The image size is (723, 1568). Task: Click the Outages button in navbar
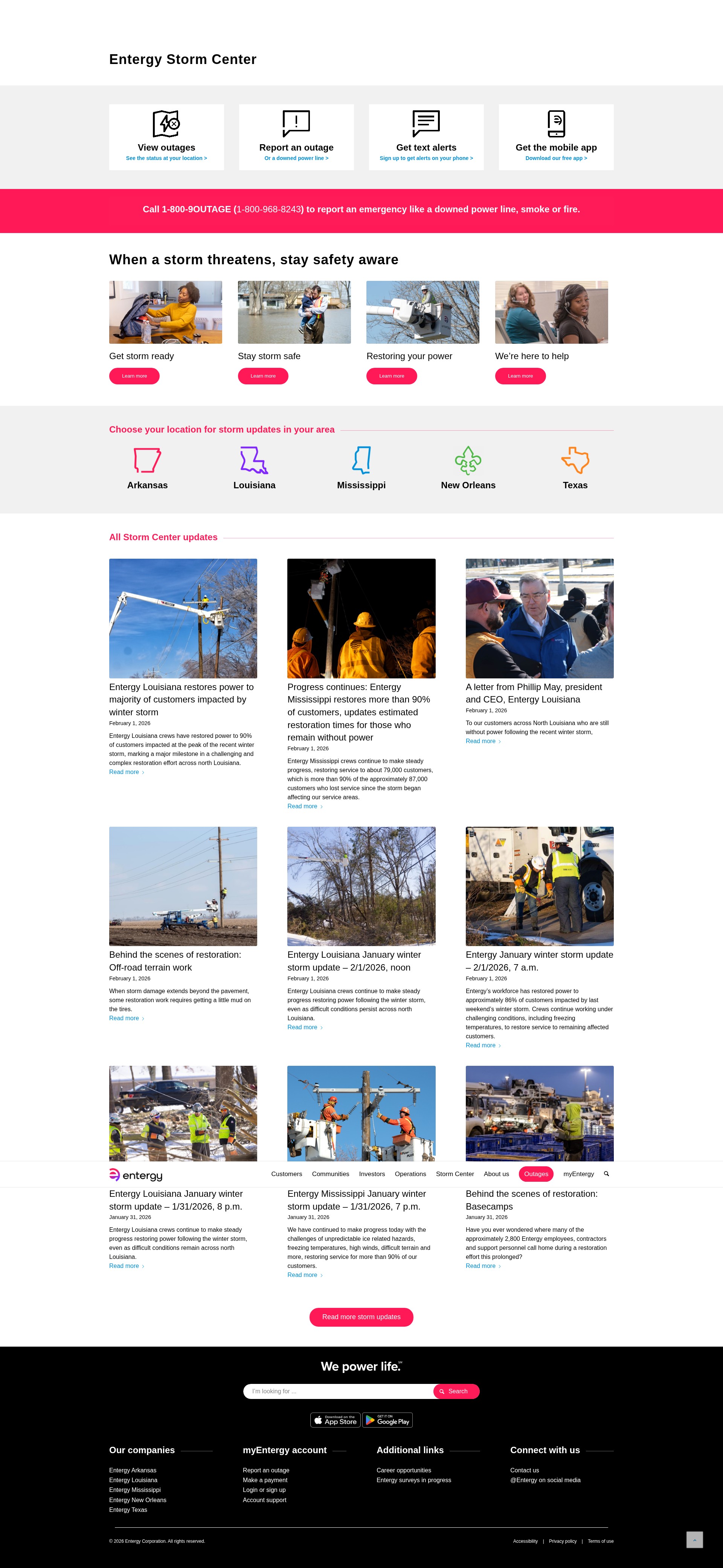pyautogui.click(x=536, y=1173)
